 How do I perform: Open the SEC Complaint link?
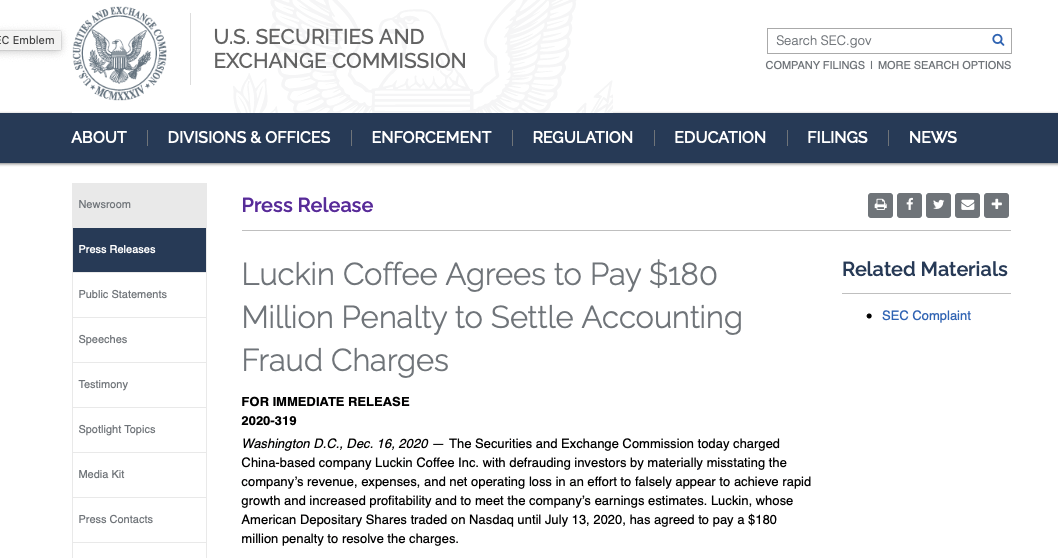pos(926,316)
